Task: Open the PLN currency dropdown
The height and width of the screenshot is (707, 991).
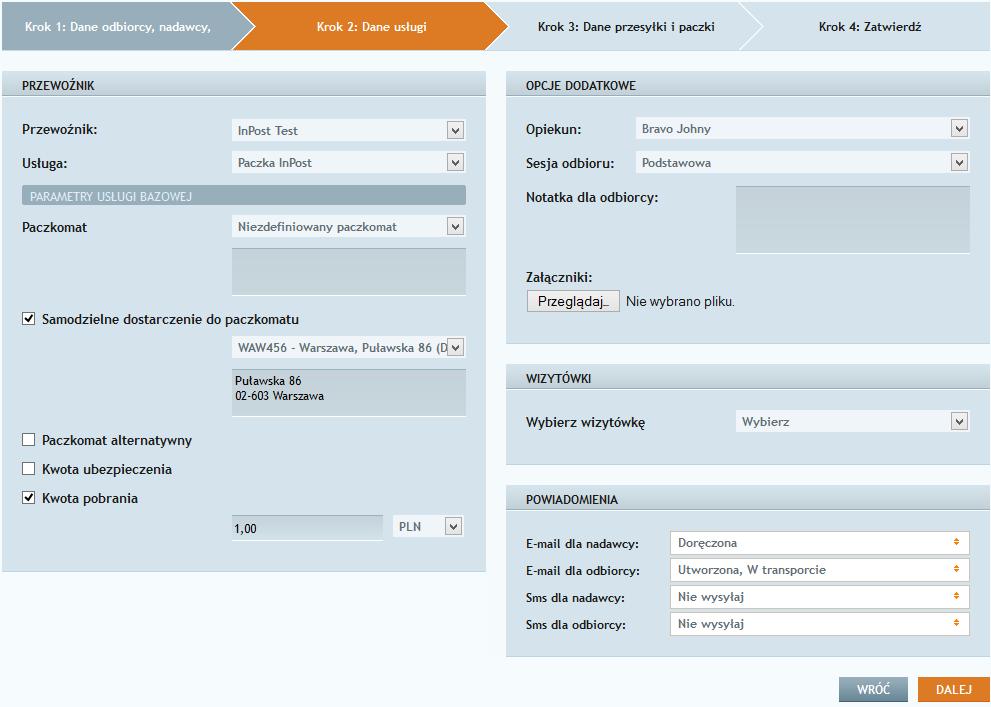Action: (428, 526)
